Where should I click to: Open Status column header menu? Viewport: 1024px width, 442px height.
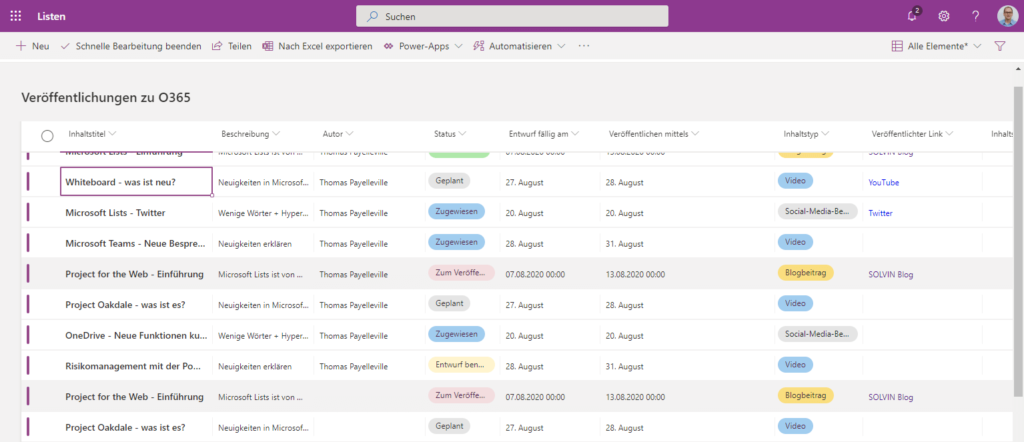tap(450, 134)
